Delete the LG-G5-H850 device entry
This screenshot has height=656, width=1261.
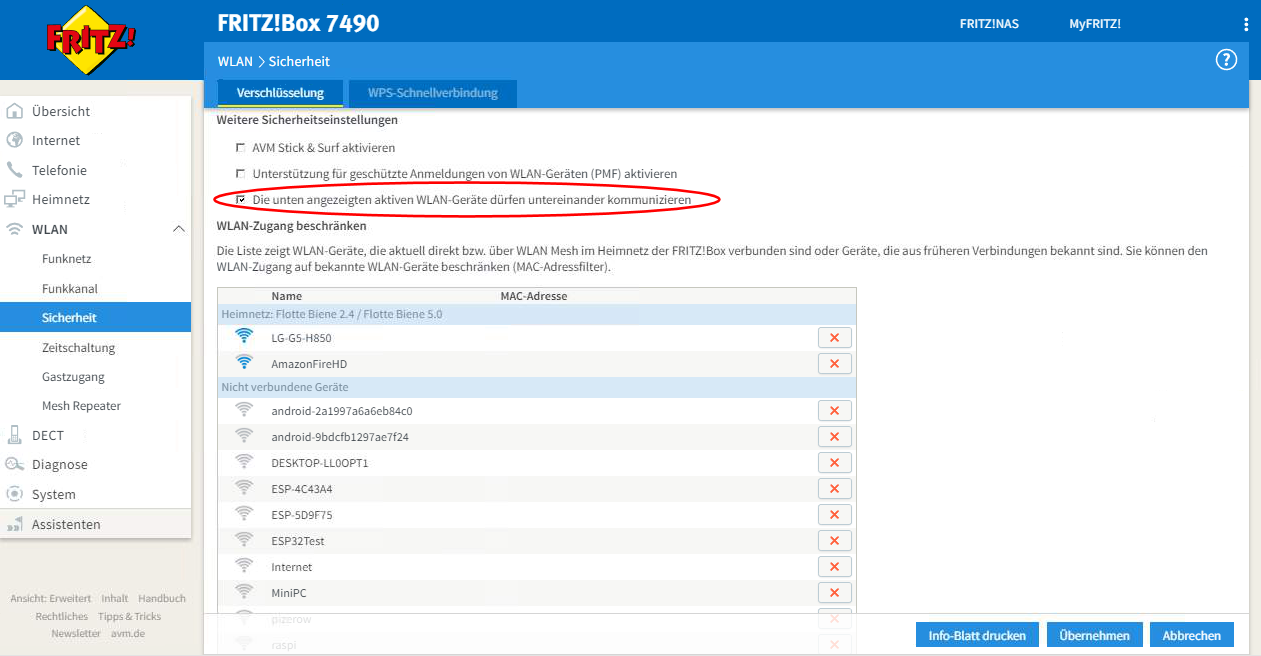[834, 338]
